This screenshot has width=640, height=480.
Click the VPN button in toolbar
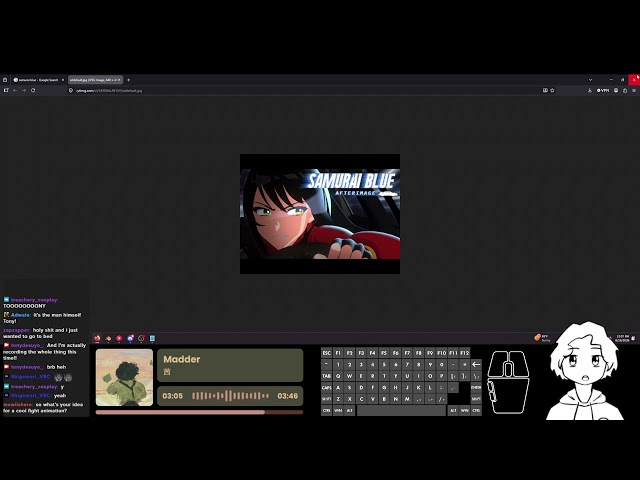pos(603,91)
